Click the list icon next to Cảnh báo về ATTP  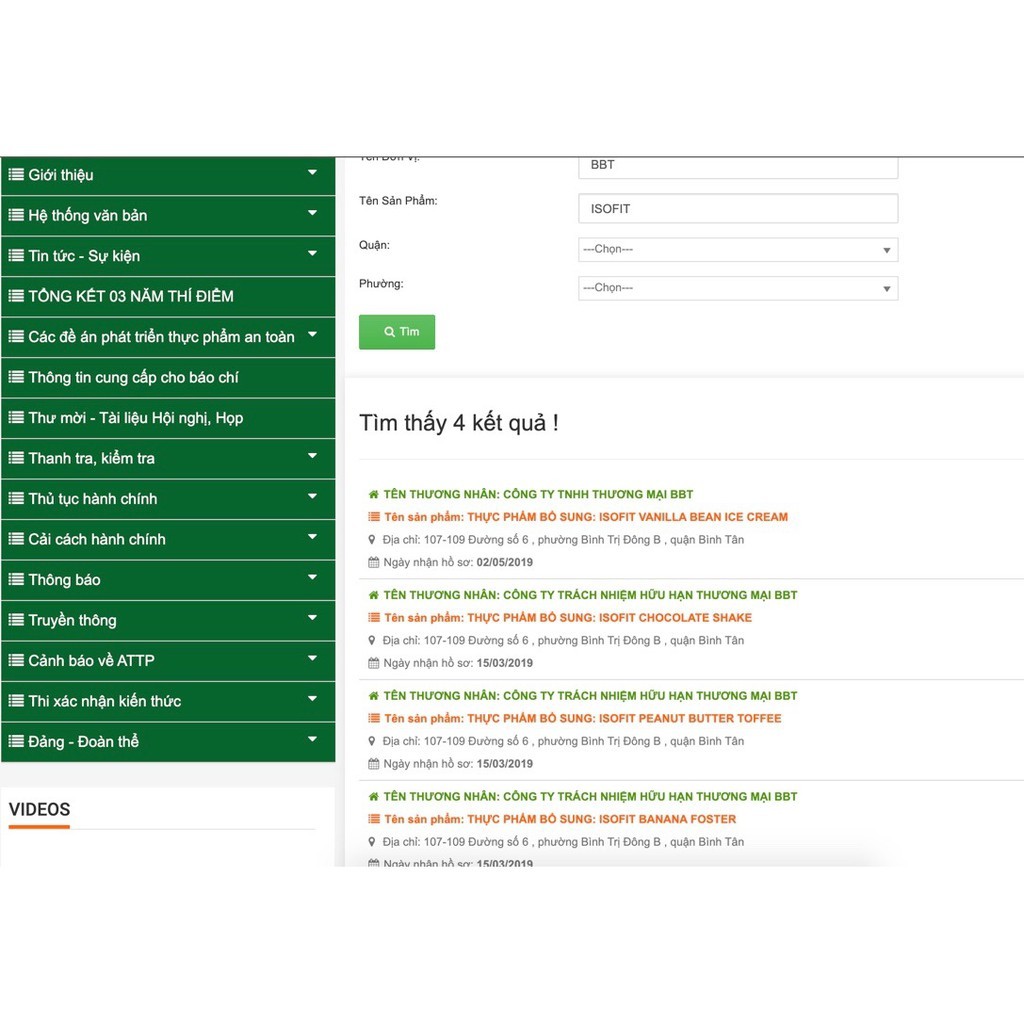coord(16,661)
